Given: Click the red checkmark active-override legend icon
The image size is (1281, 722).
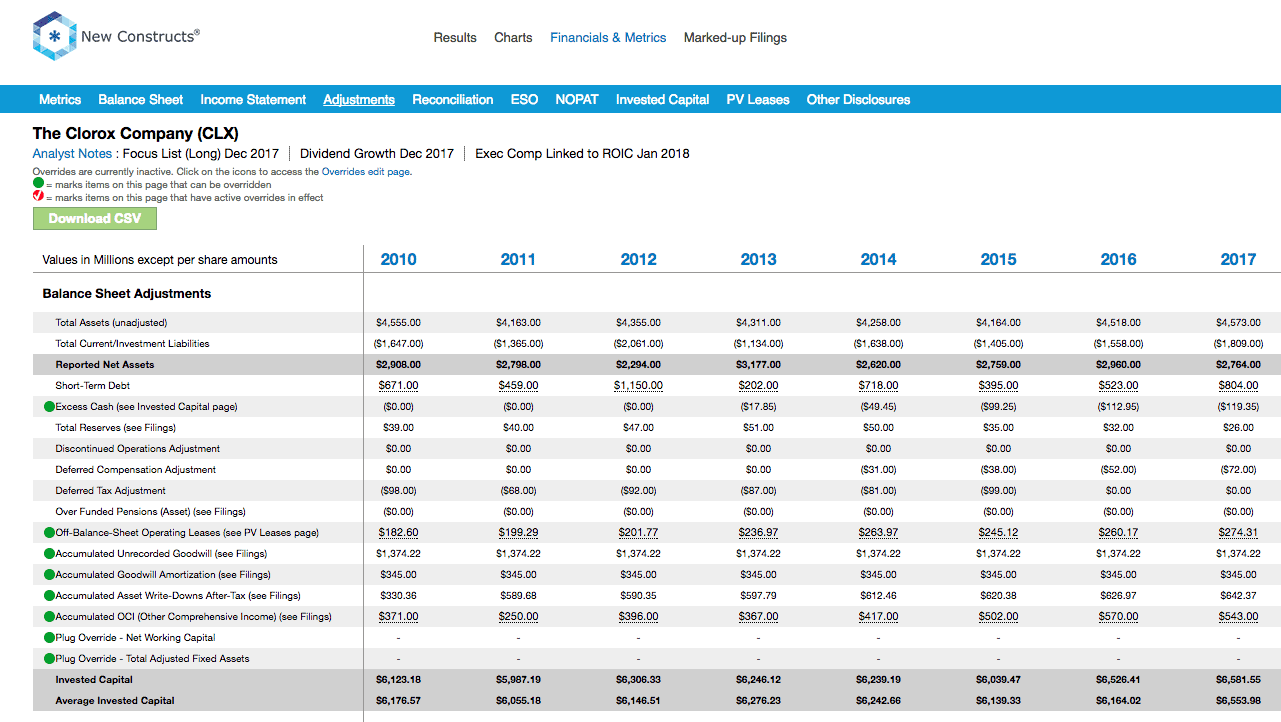Looking at the screenshot, I should coord(38,197).
